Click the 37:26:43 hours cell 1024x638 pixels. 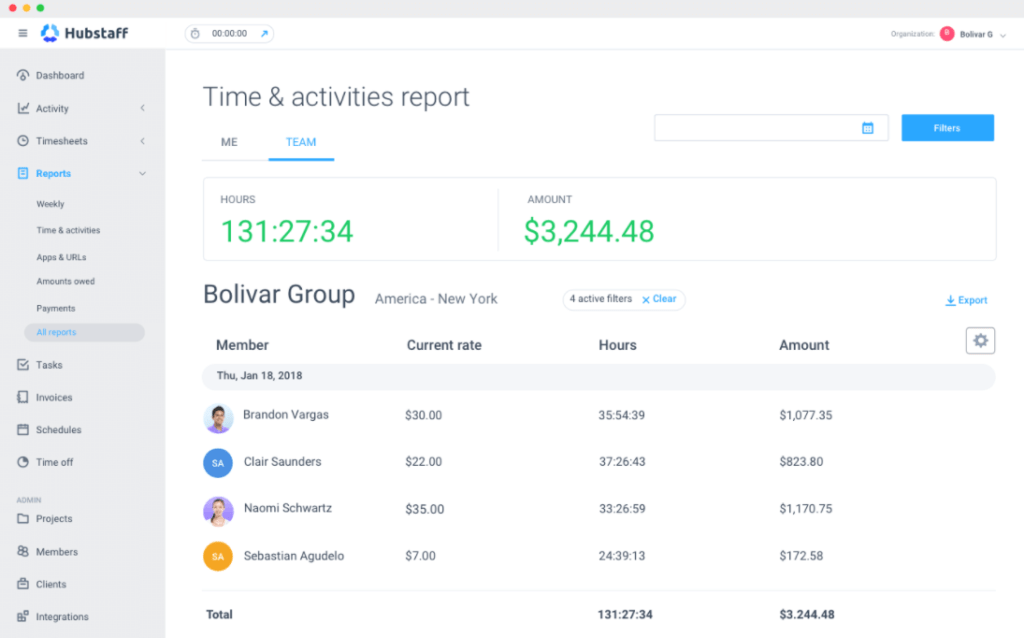point(622,462)
